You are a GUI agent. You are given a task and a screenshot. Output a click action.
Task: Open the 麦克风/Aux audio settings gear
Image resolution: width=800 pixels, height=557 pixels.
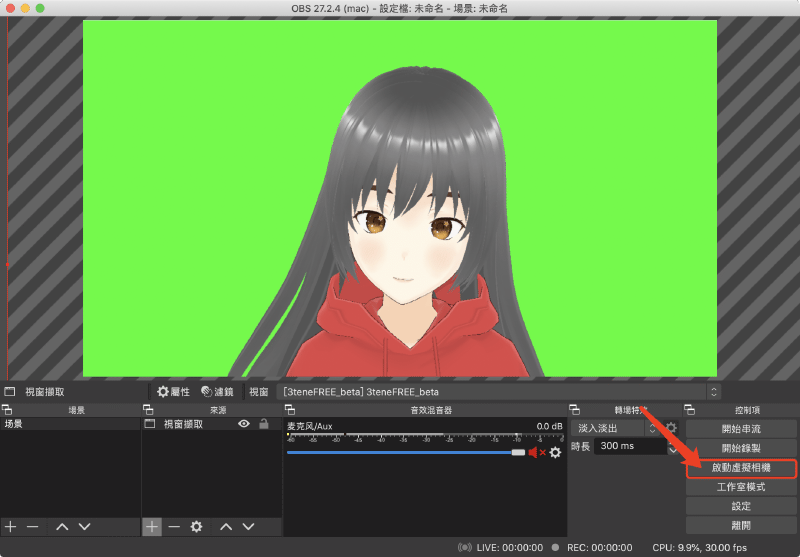555,452
